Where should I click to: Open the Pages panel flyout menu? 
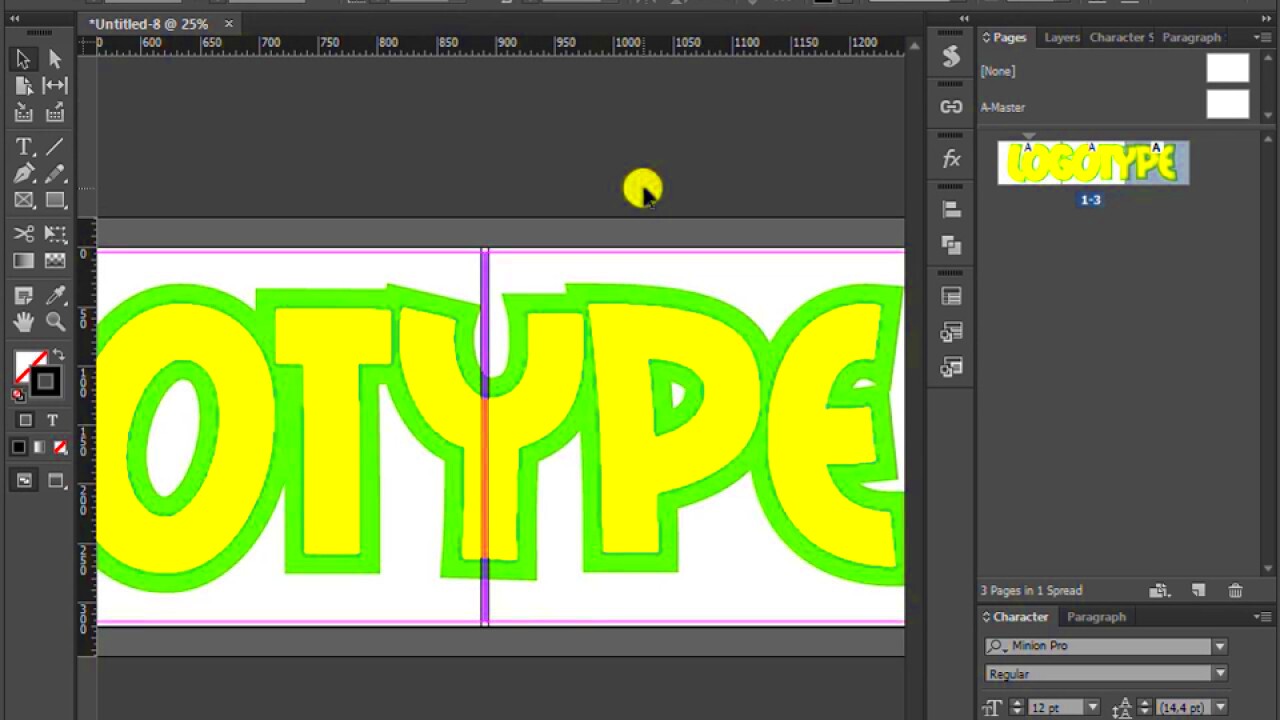(1261, 37)
